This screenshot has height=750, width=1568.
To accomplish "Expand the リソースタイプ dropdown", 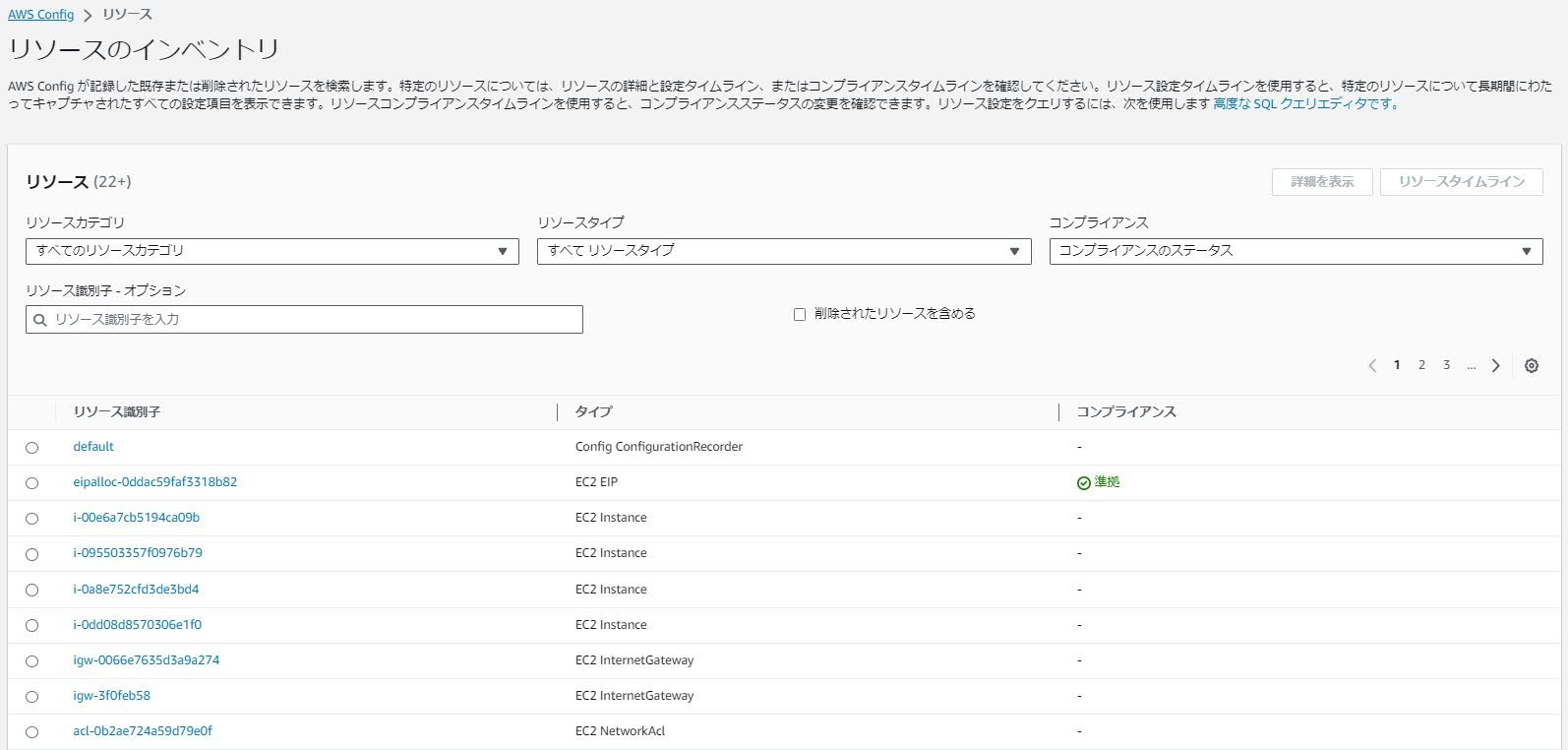I will pos(784,251).
